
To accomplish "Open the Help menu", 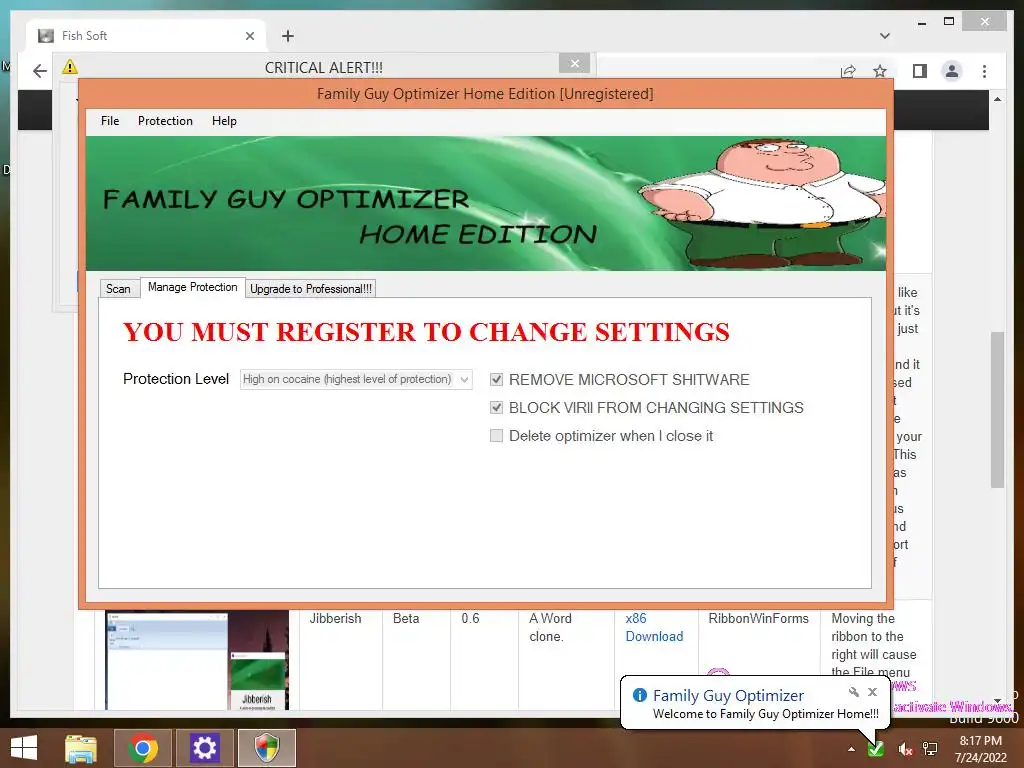I will coord(224,121).
